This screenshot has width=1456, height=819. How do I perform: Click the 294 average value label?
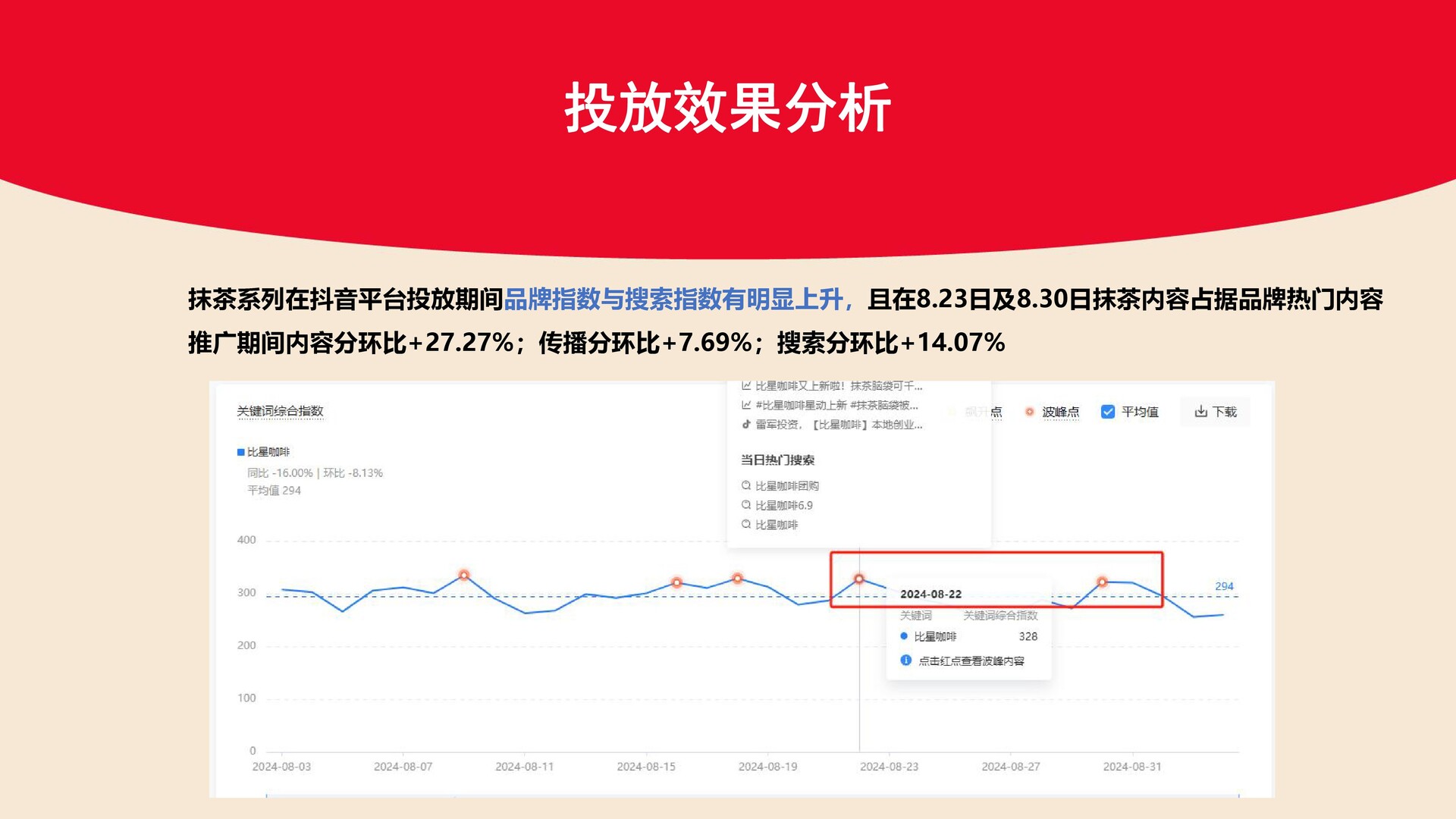[1224, 586]
